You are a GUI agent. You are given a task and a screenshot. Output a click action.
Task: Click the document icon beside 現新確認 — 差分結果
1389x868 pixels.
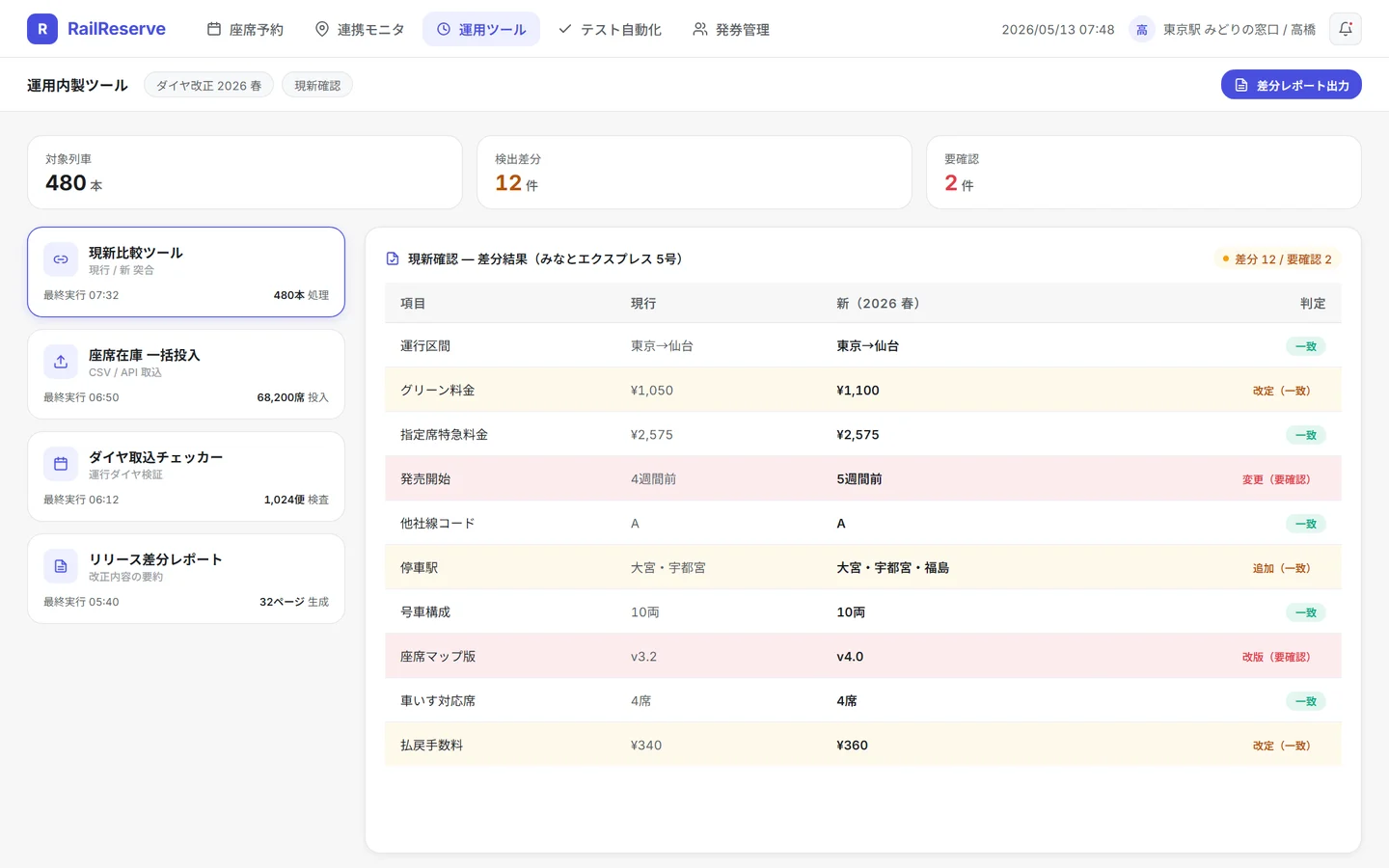[x=393, y=258]
